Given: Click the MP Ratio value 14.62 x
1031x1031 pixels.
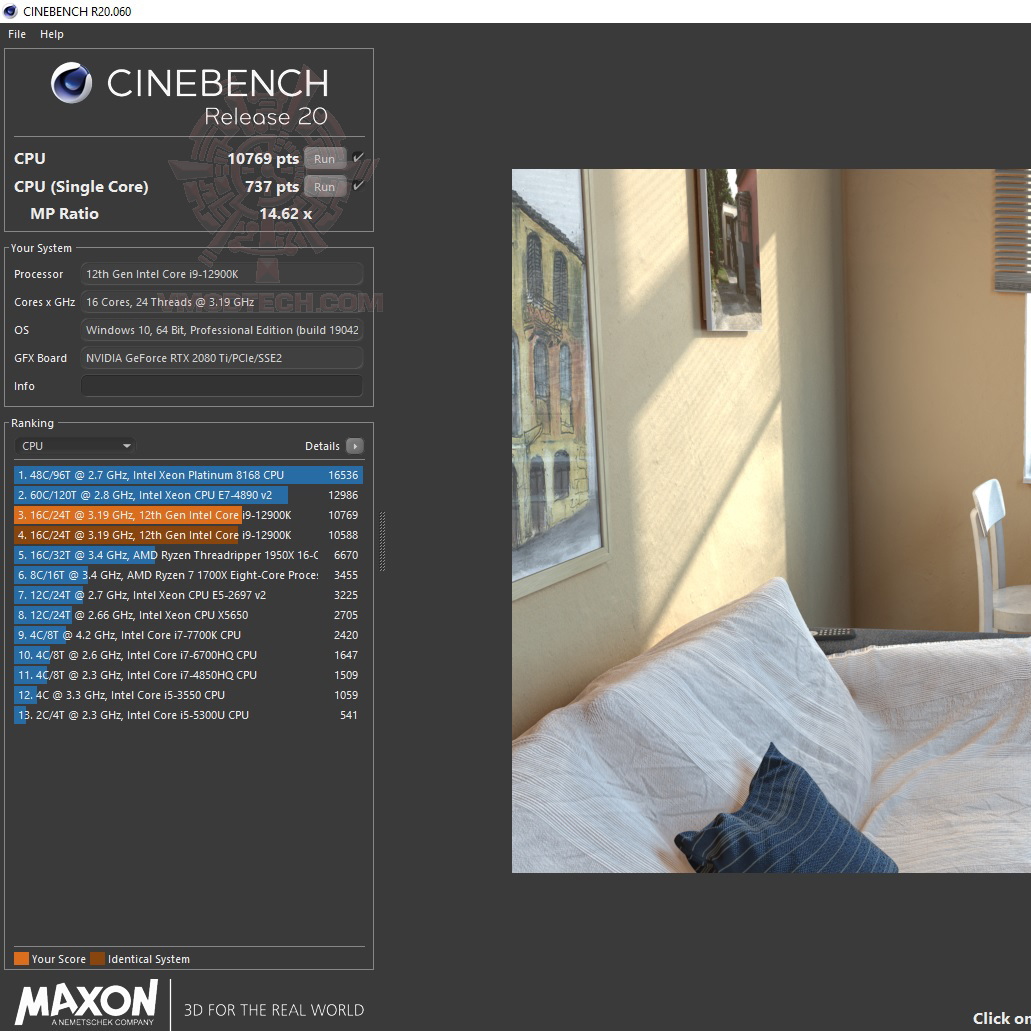Looking at the screenshot, I should point(285,214).
